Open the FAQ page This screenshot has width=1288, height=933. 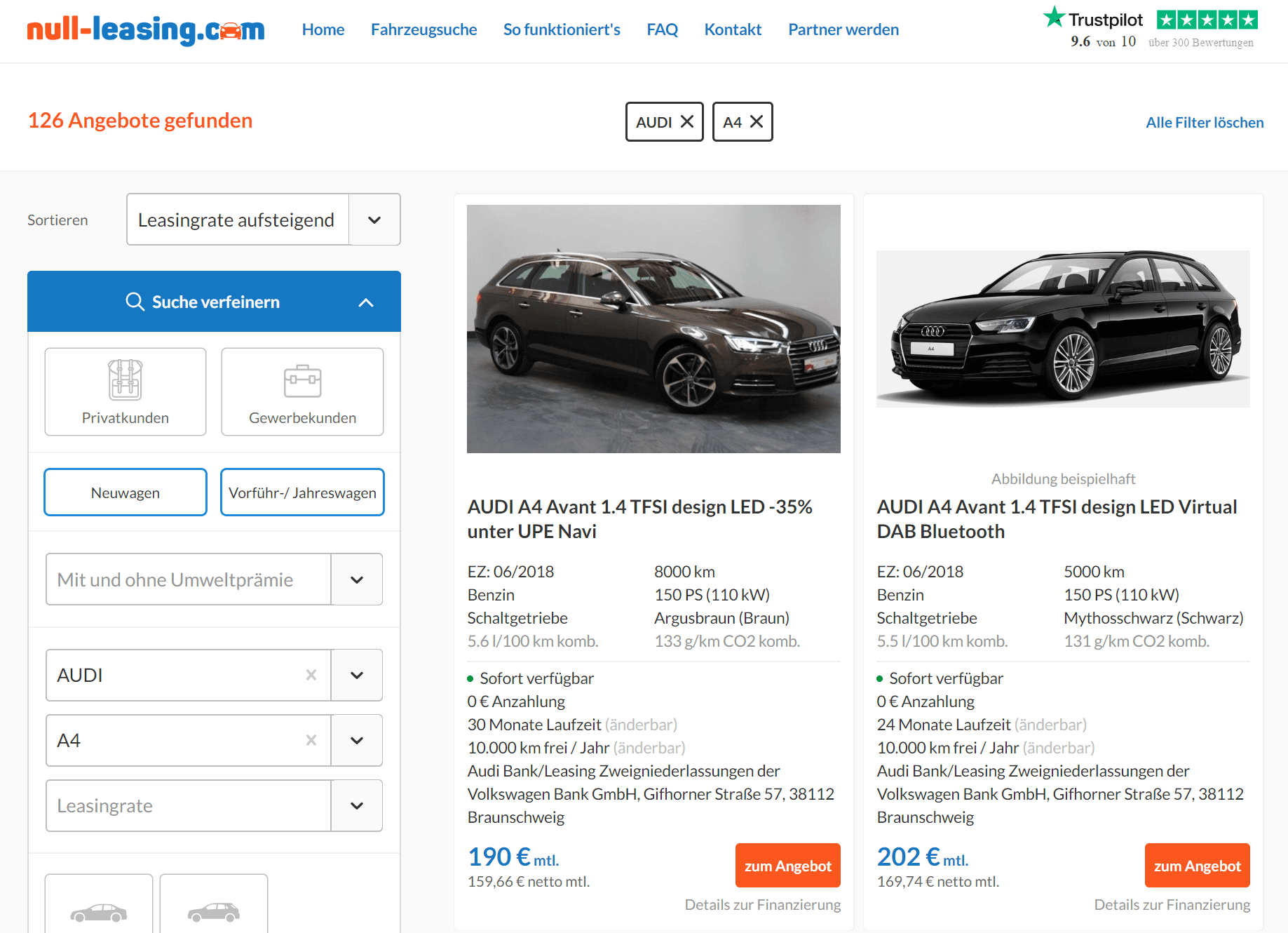pyautogui.click(x=663, y=29)
